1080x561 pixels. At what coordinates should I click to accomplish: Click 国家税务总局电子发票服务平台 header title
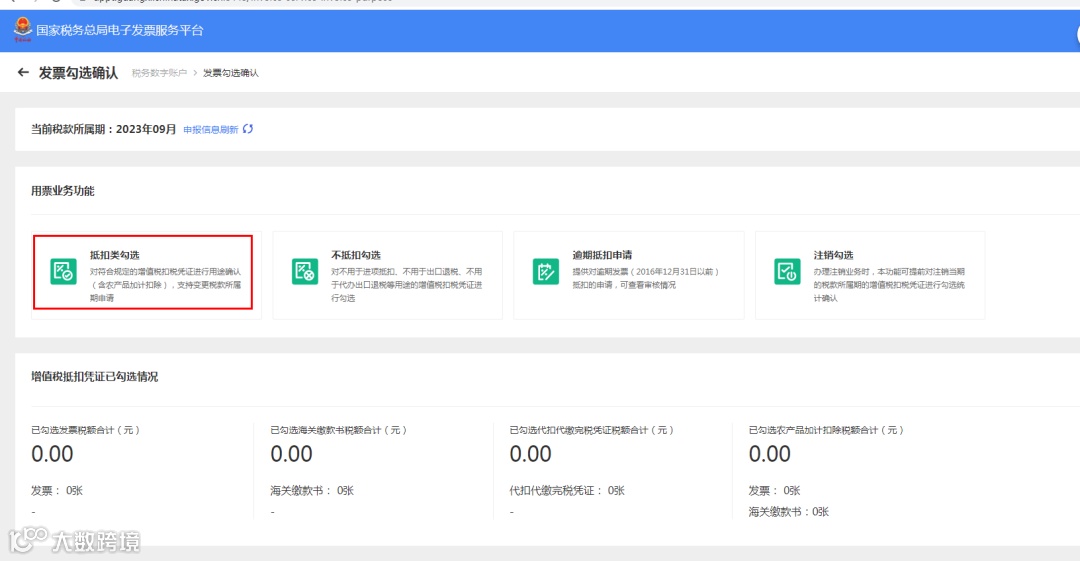(120, 30)
